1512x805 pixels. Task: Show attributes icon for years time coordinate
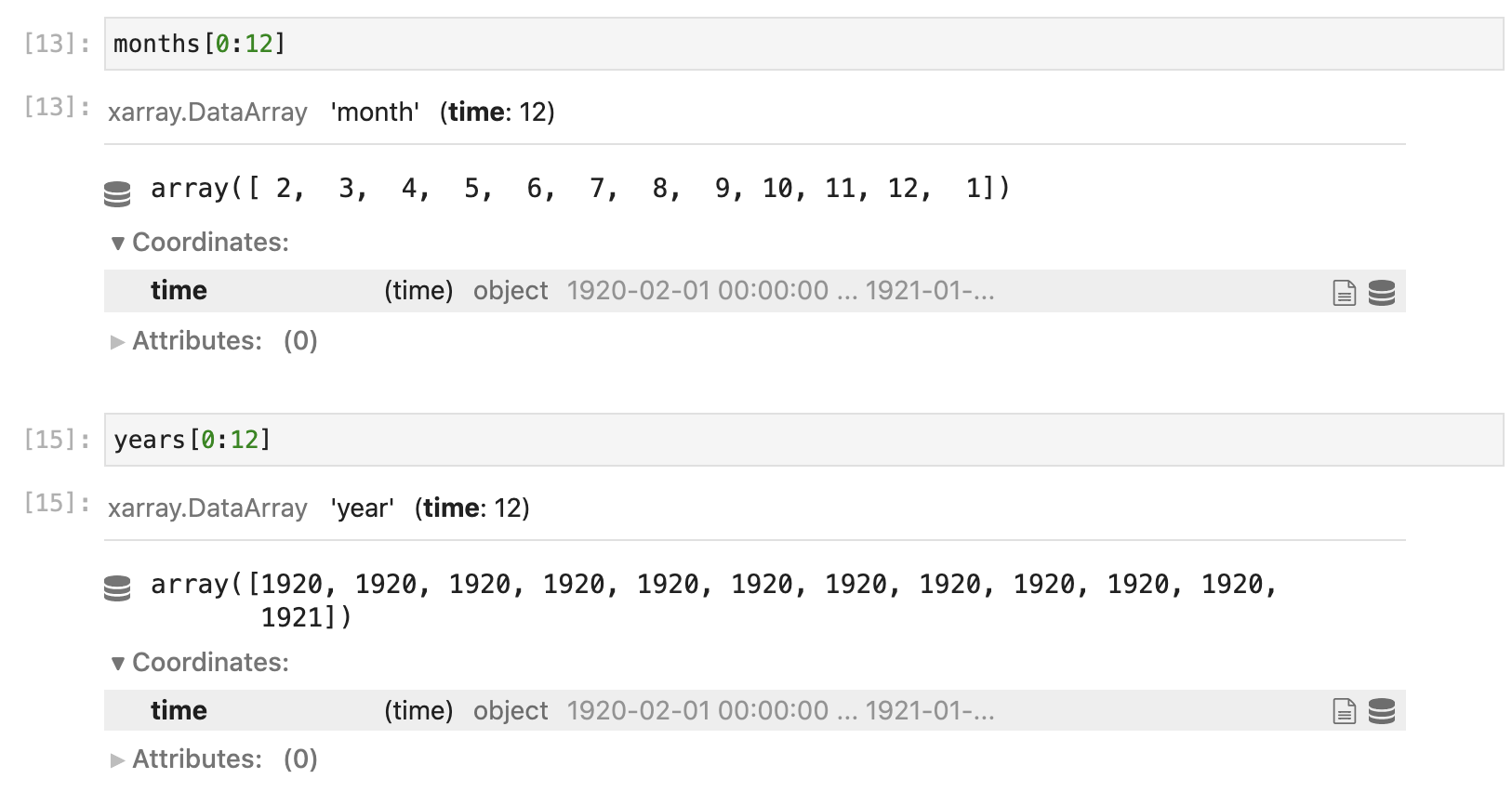click(1345, 712)
